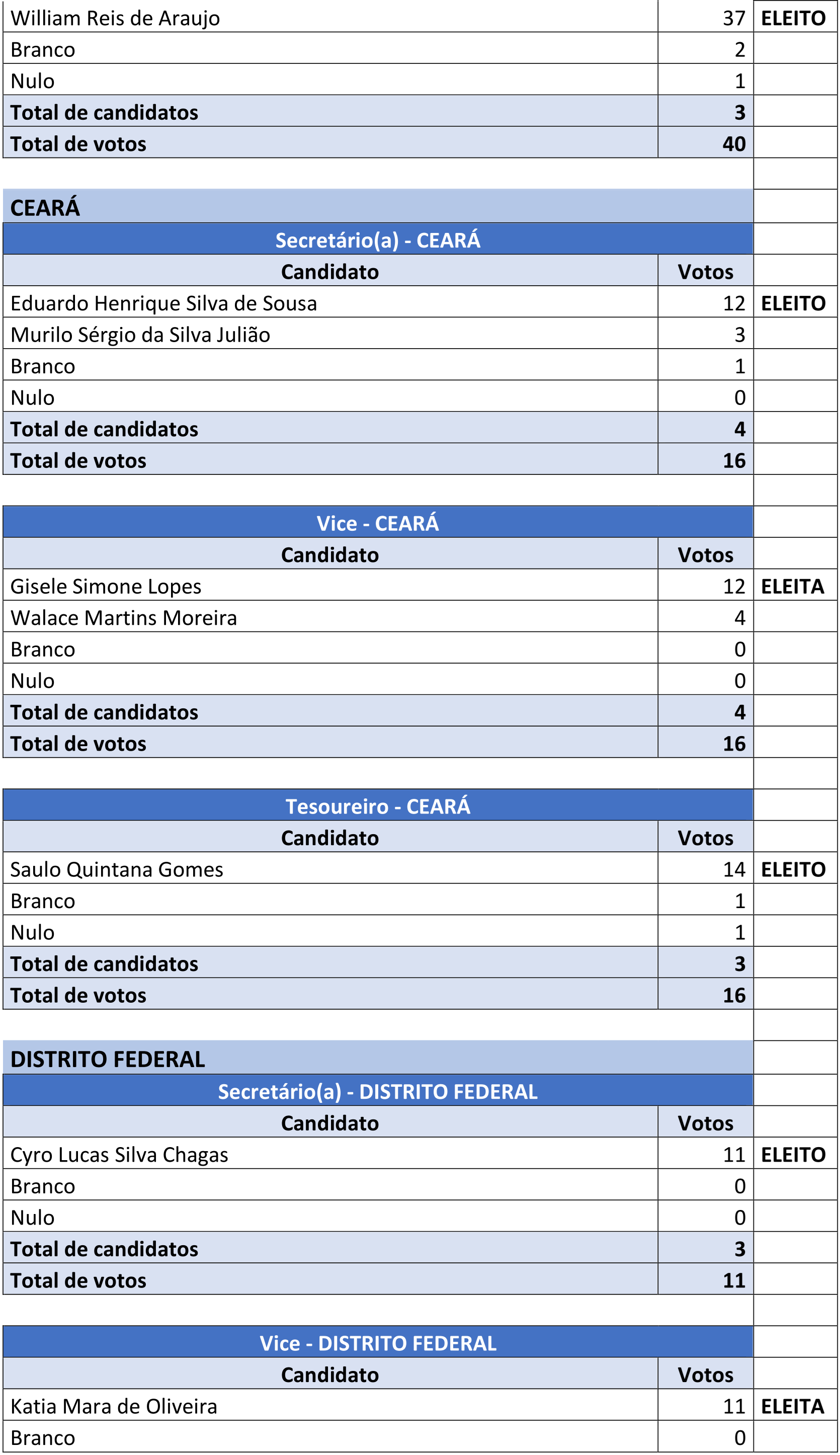
Task: Click the standalone DISTRITO FEDERAL section heading
Action: [108, 1059]
